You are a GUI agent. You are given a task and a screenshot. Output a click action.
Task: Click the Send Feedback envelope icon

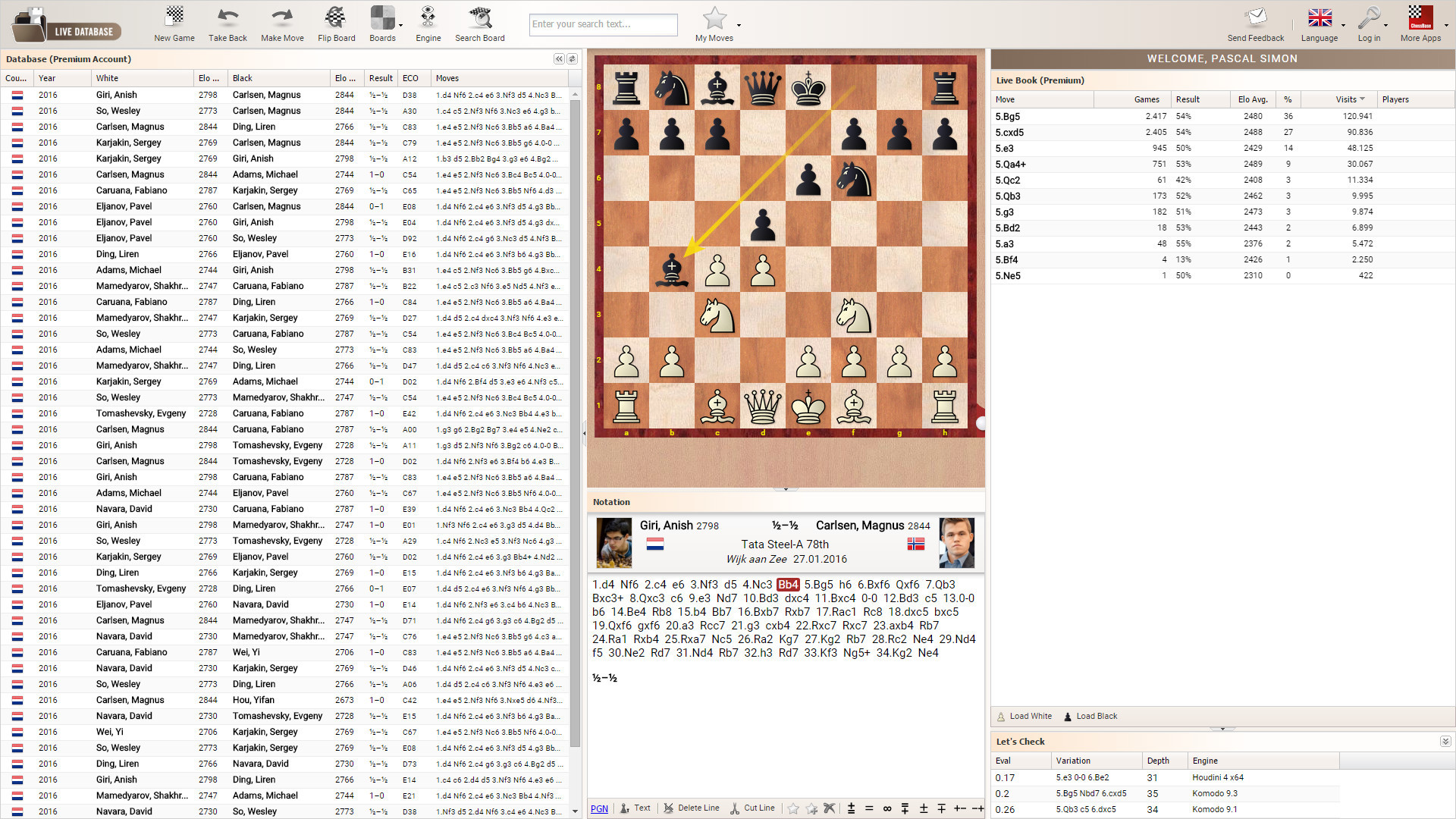point(1255,15)
